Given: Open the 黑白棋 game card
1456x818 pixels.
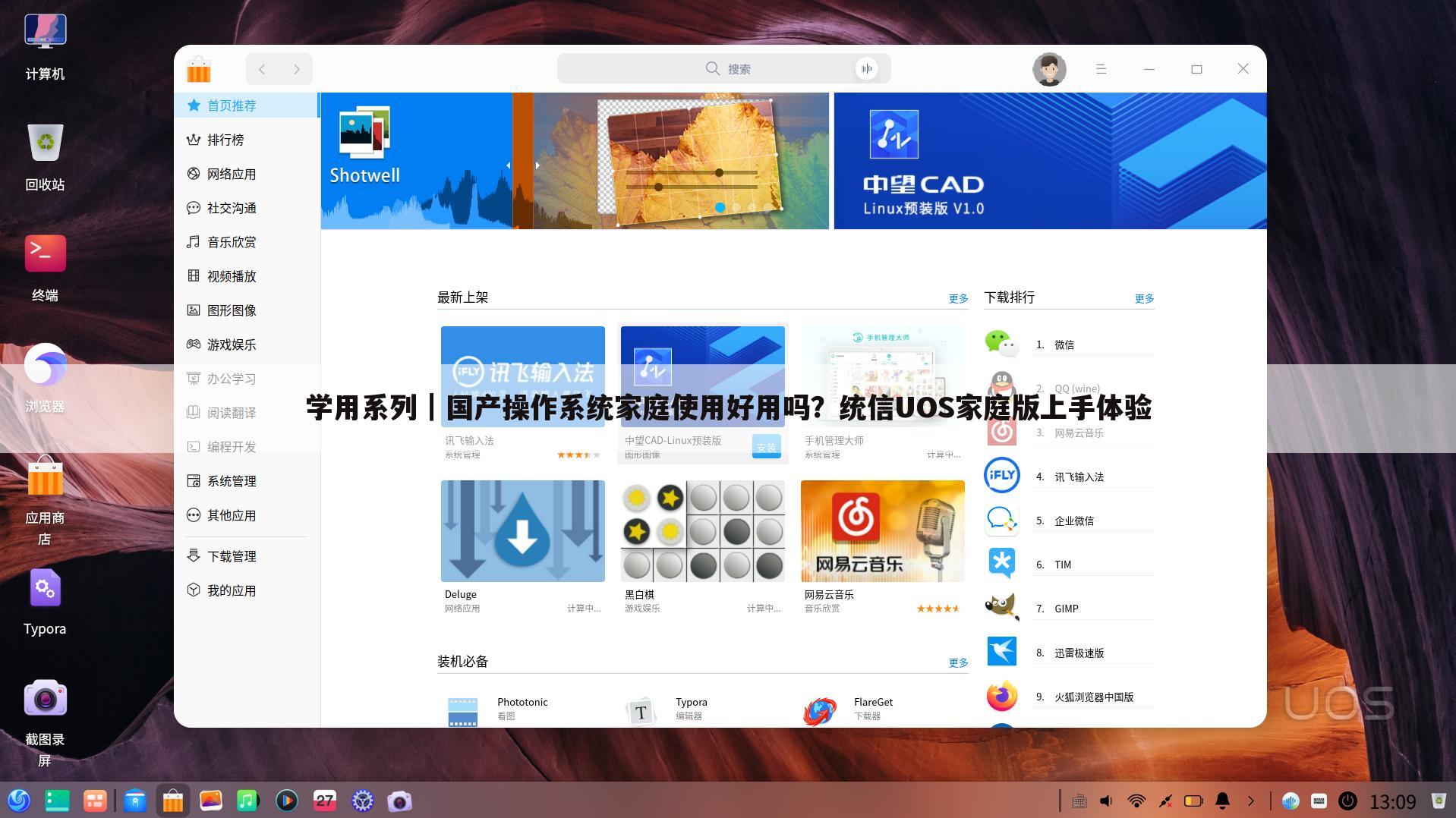Looking at the screenshot, I should point(703,546).
